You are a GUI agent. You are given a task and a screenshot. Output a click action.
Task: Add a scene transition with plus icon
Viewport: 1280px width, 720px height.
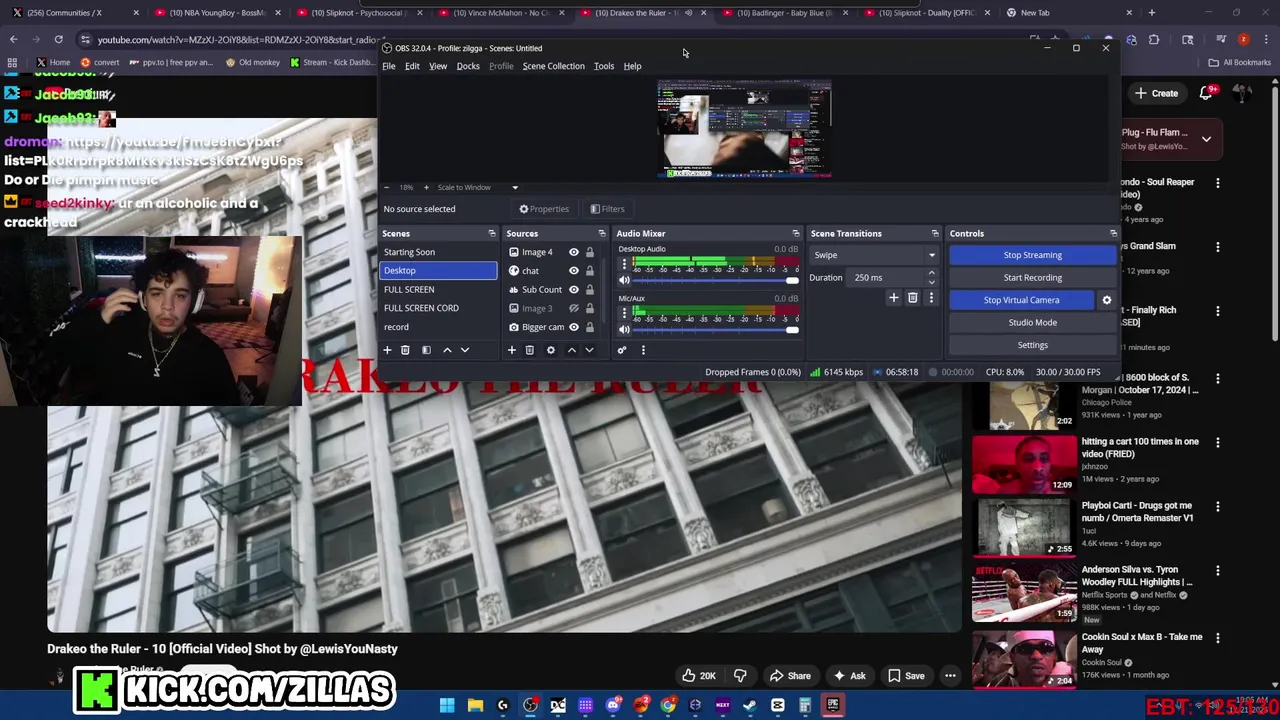[x=894, y=298]
